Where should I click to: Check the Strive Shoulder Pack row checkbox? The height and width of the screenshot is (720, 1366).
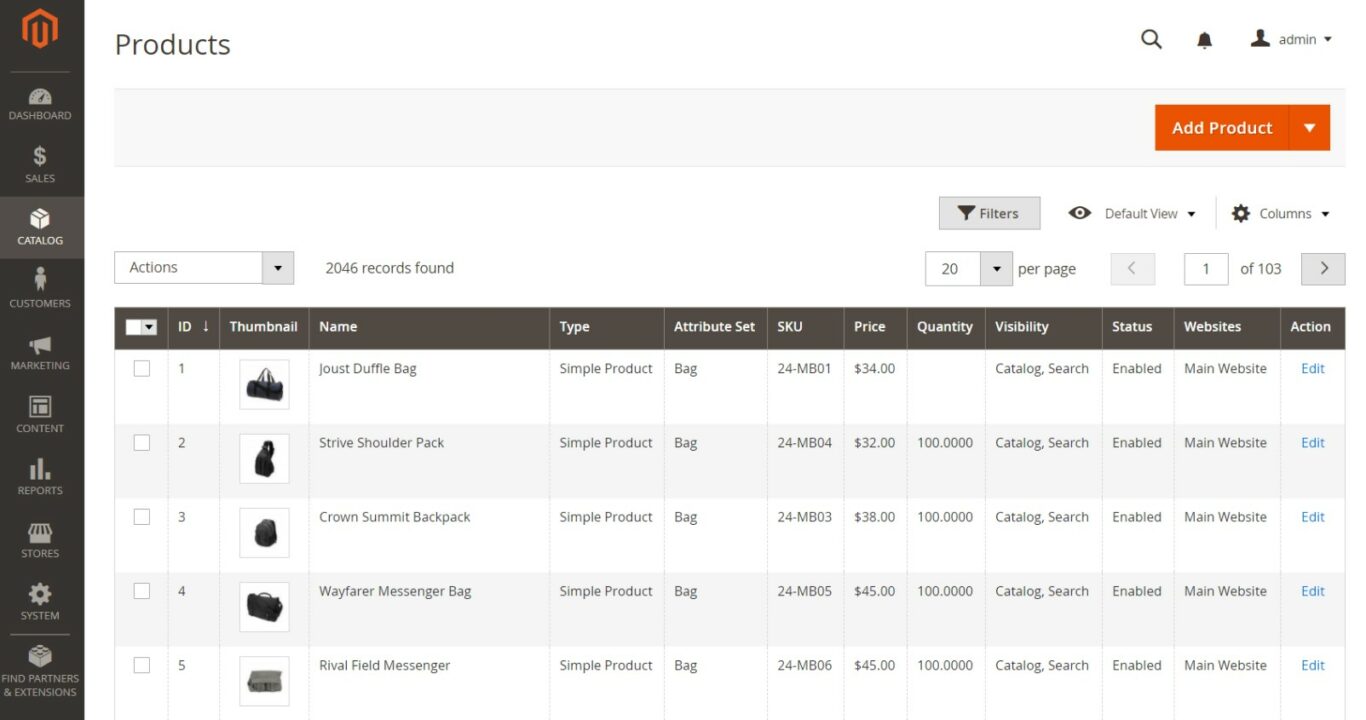tap(142, 442)
